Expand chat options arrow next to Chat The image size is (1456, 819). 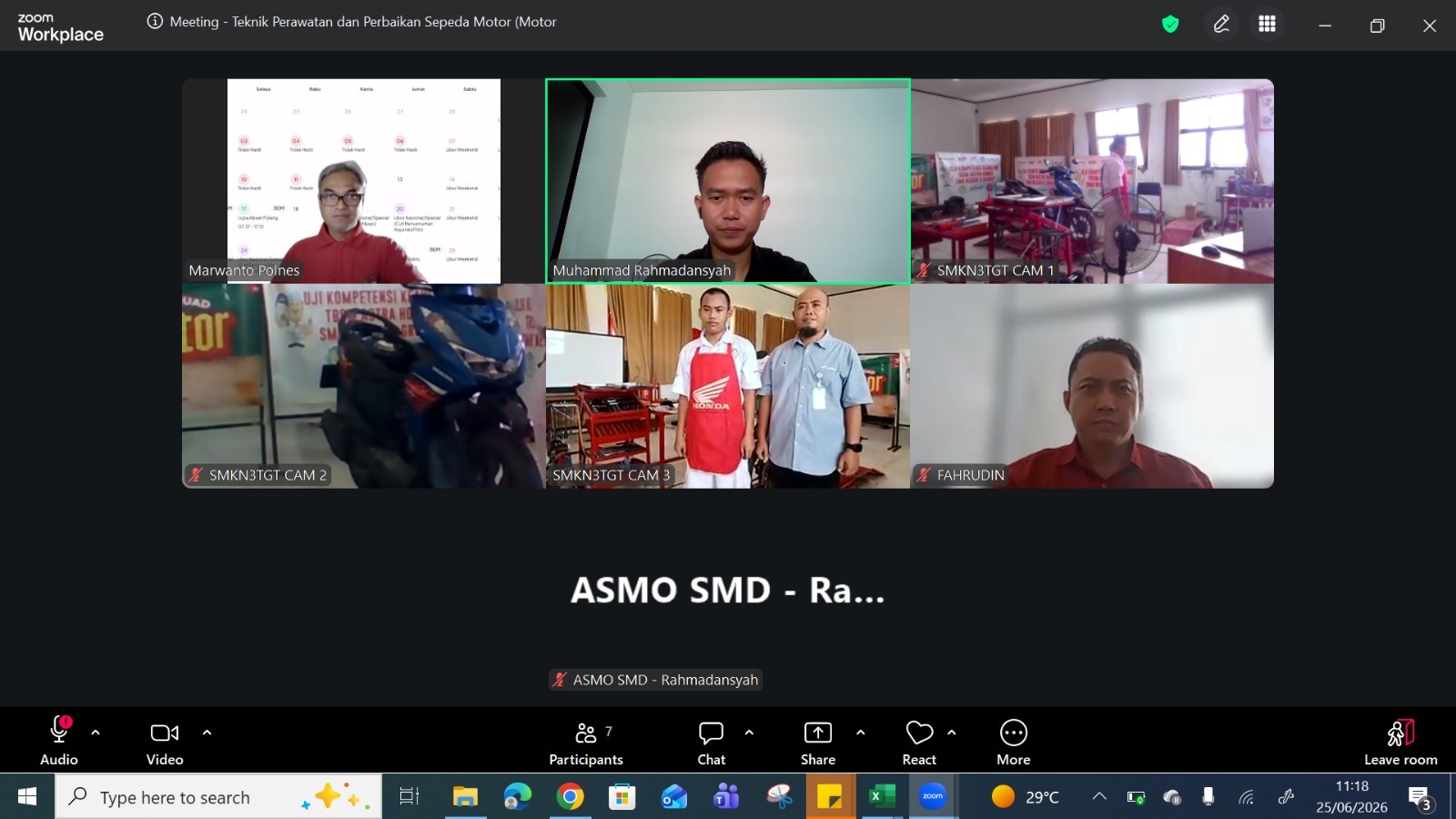pos(749,733)
